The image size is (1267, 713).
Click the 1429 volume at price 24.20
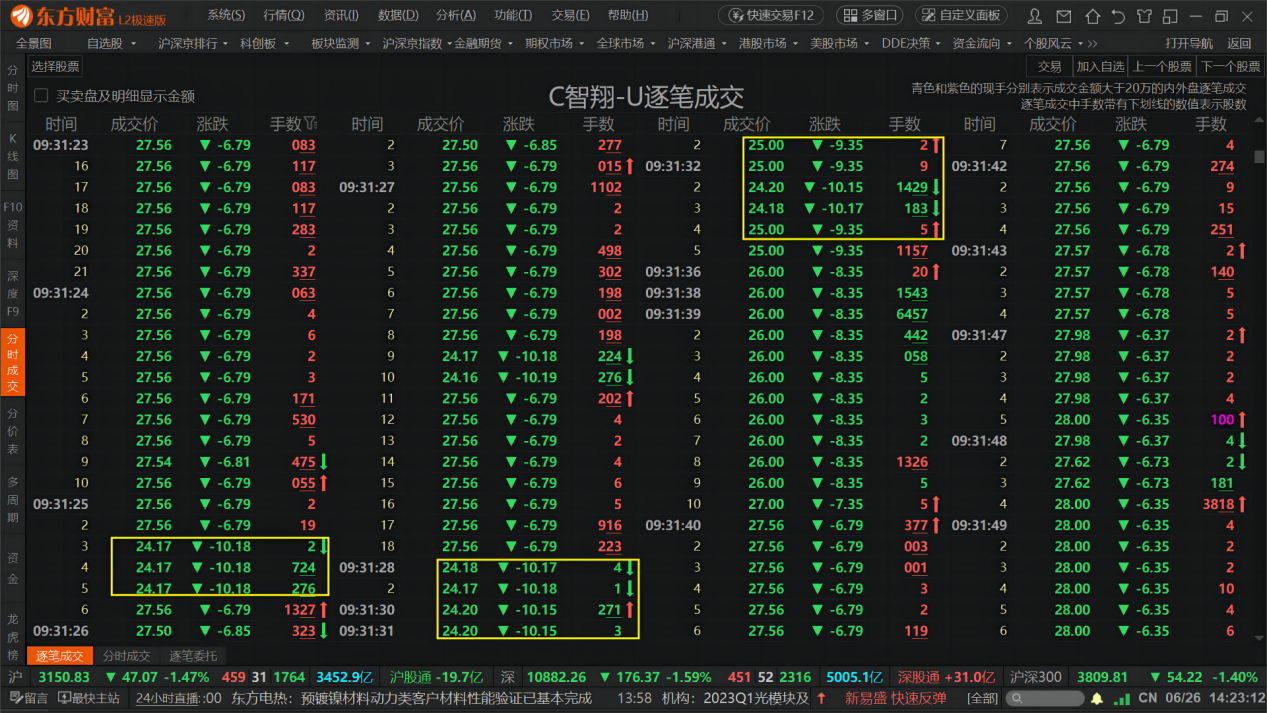tap(912, 187)
